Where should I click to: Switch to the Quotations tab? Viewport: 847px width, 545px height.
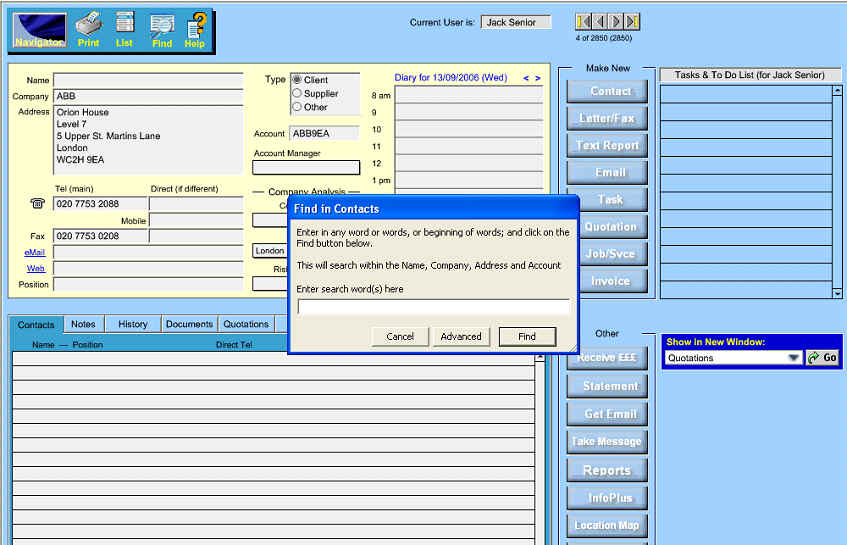pyautogui.click(x=246, y=324)
